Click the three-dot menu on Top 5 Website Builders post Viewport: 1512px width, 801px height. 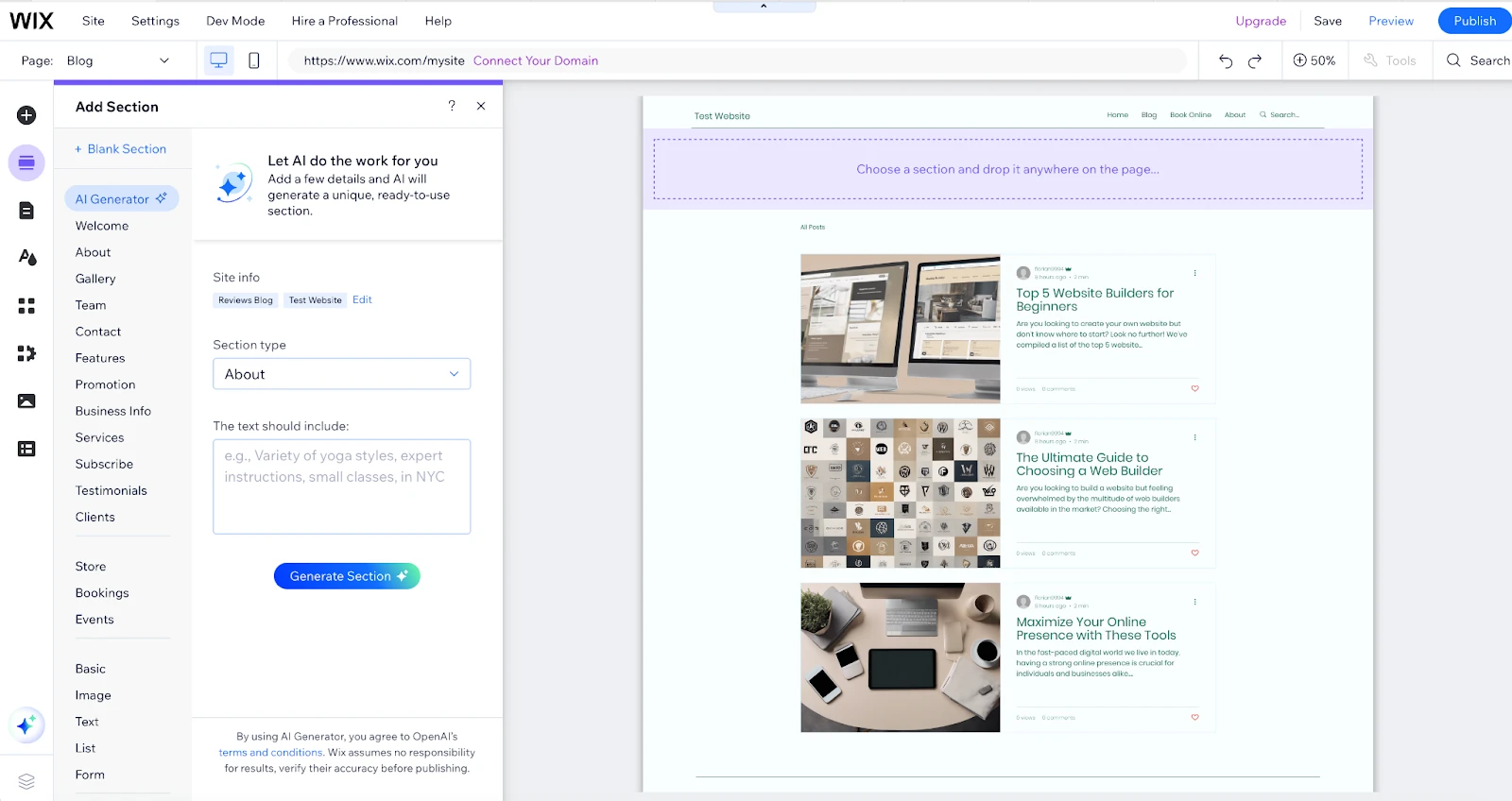point(1194,273)
